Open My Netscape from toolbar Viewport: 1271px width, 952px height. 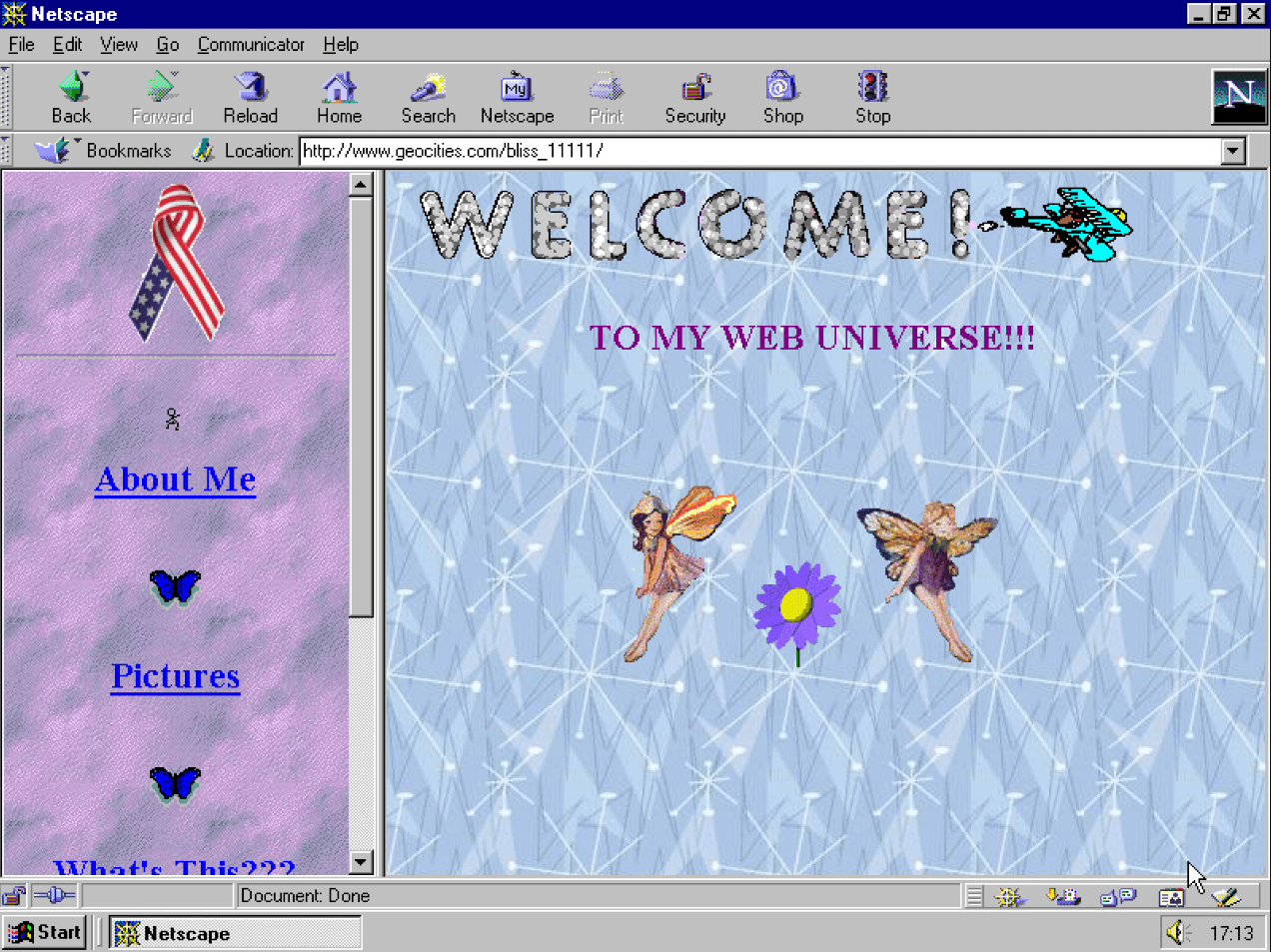(517, 98)
